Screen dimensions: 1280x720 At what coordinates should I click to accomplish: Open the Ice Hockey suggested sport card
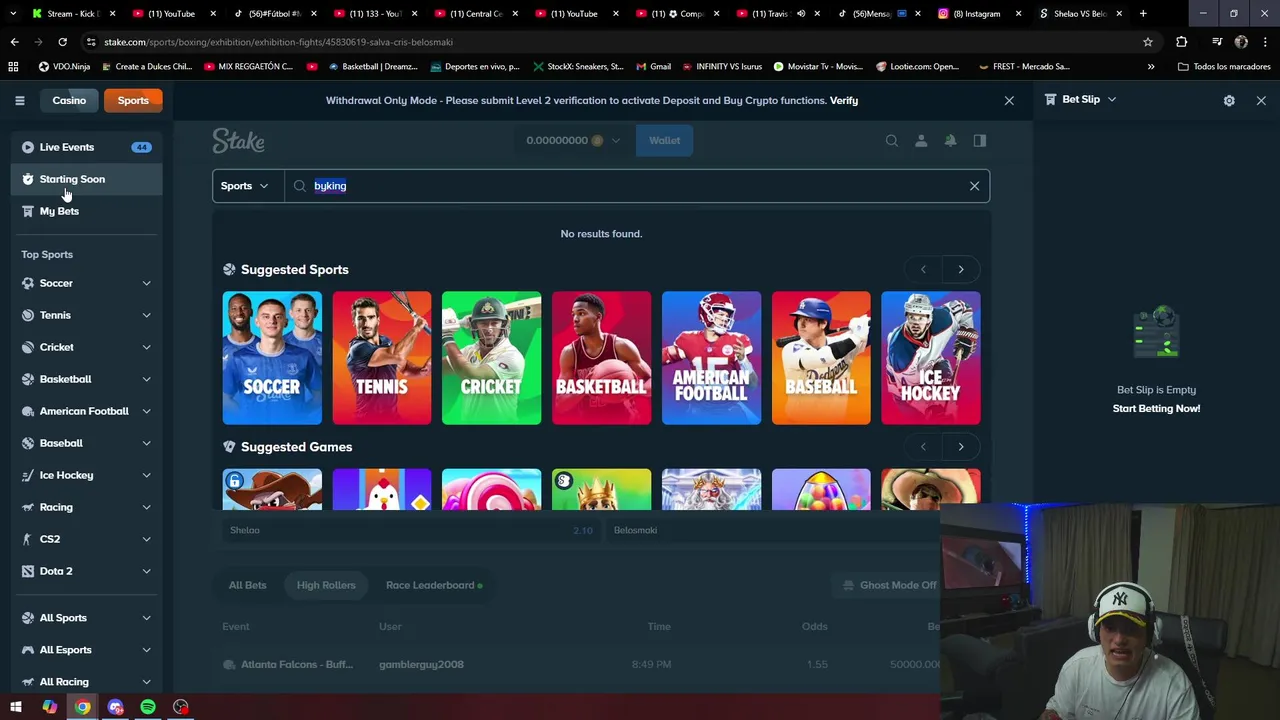[x=931, y=358]
